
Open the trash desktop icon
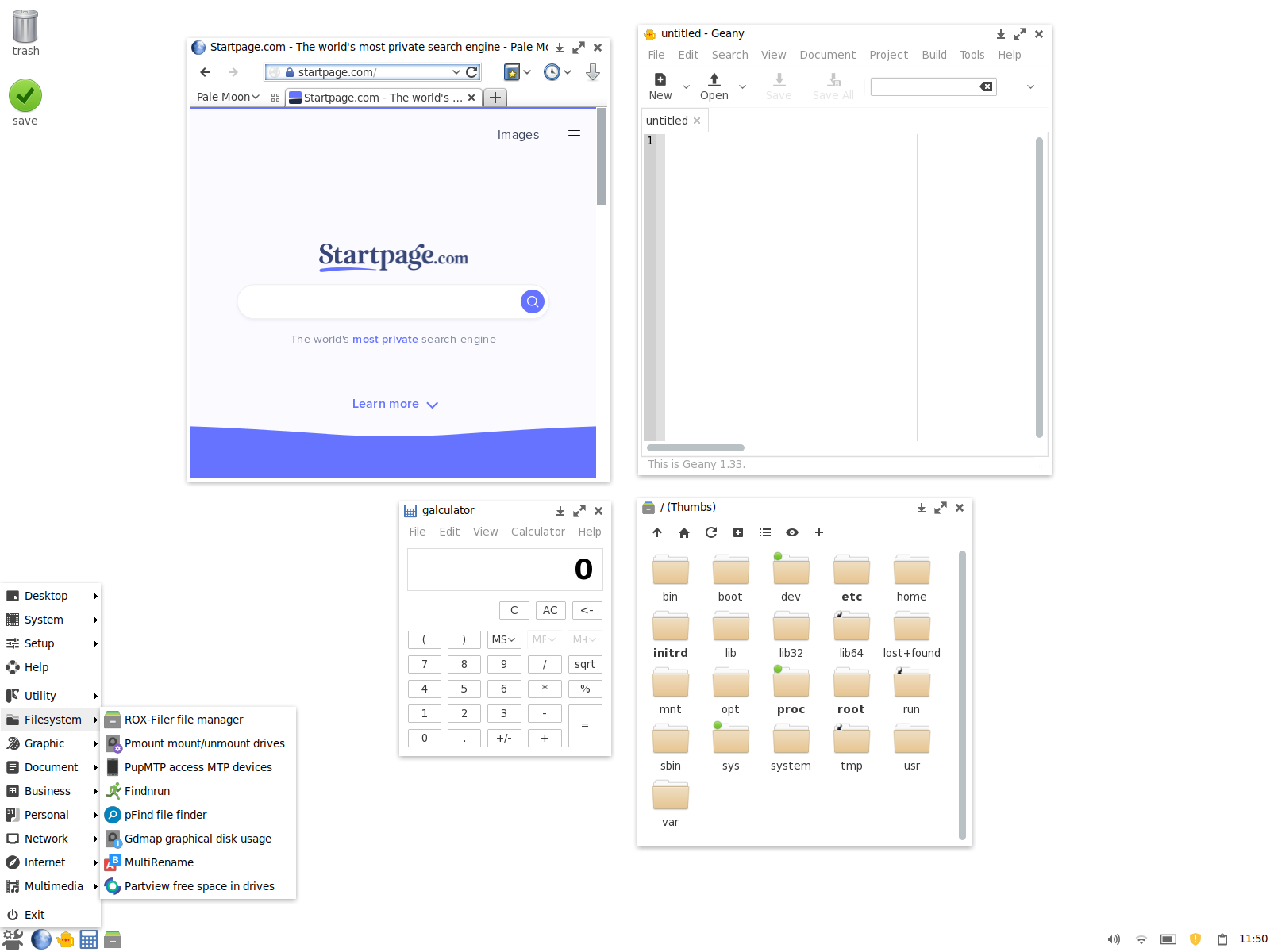[x=25, y=33]
